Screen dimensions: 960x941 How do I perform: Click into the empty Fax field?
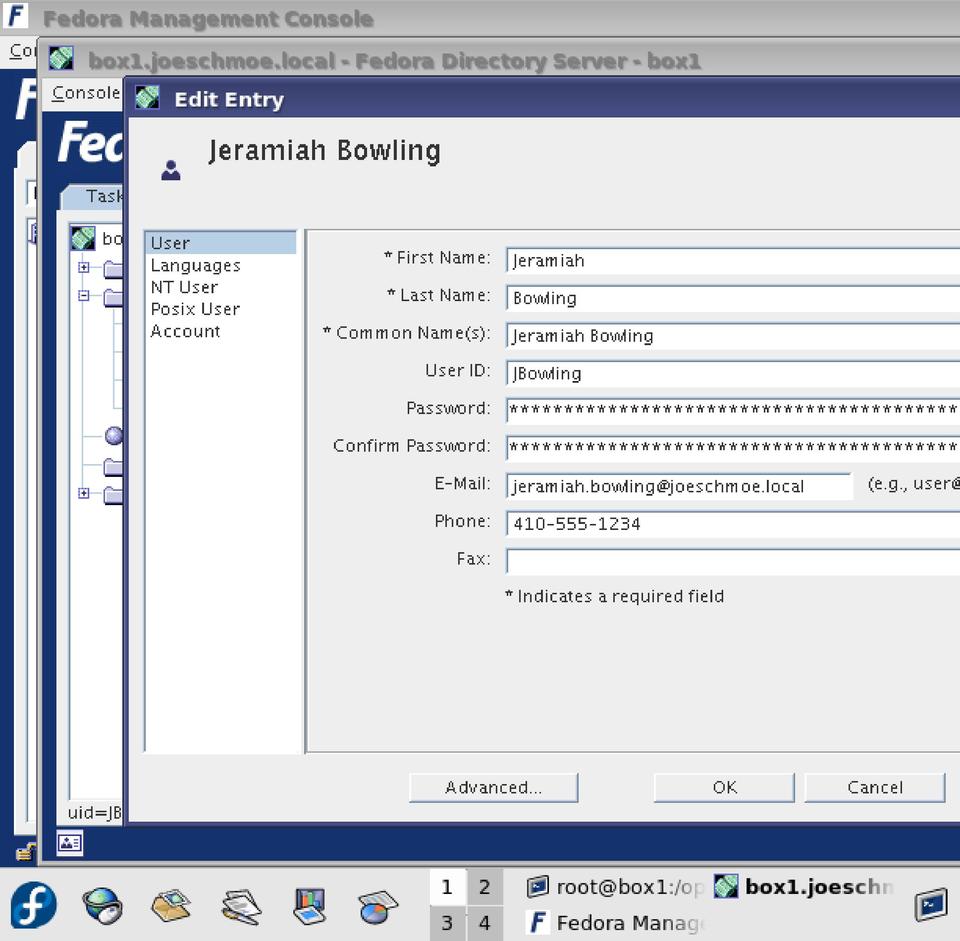[x=732, y=561]
